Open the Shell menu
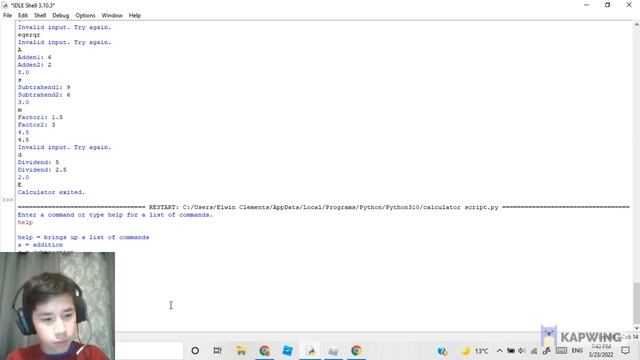Image resolution: width=640 pixels, height=360 pixels. pos(40,16)
